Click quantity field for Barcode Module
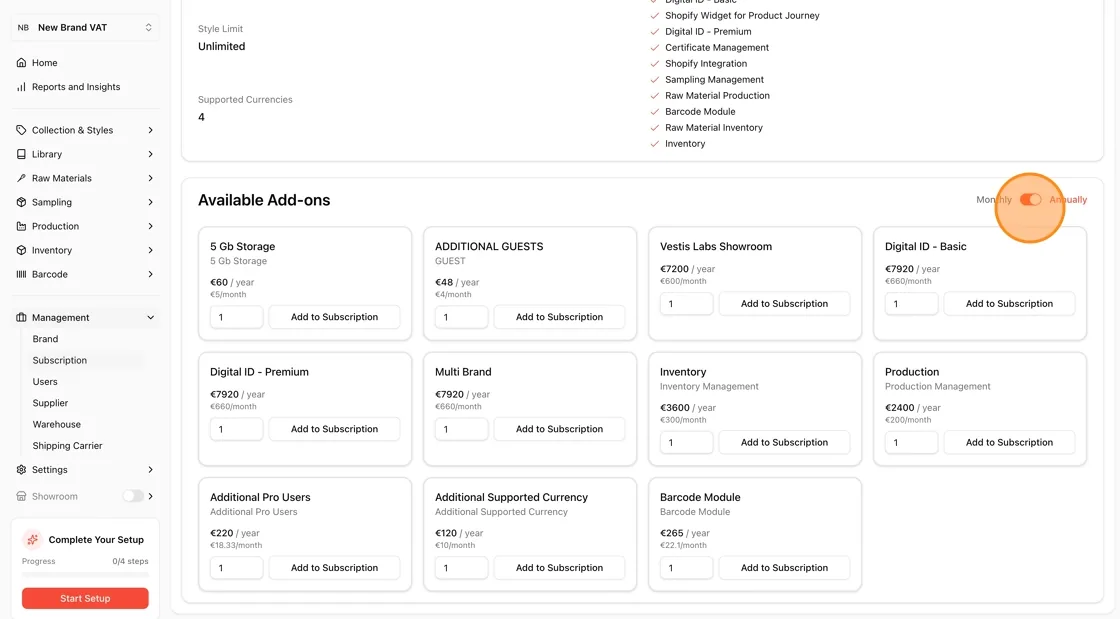 point(686,568)
